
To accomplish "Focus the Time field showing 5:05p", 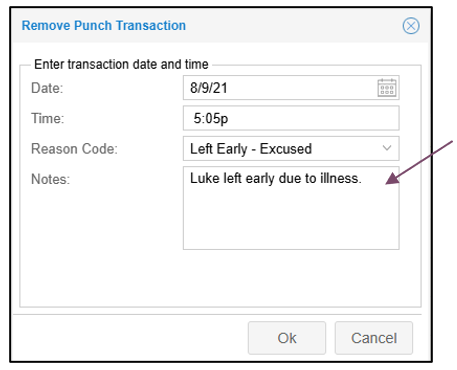I will 291,118.
